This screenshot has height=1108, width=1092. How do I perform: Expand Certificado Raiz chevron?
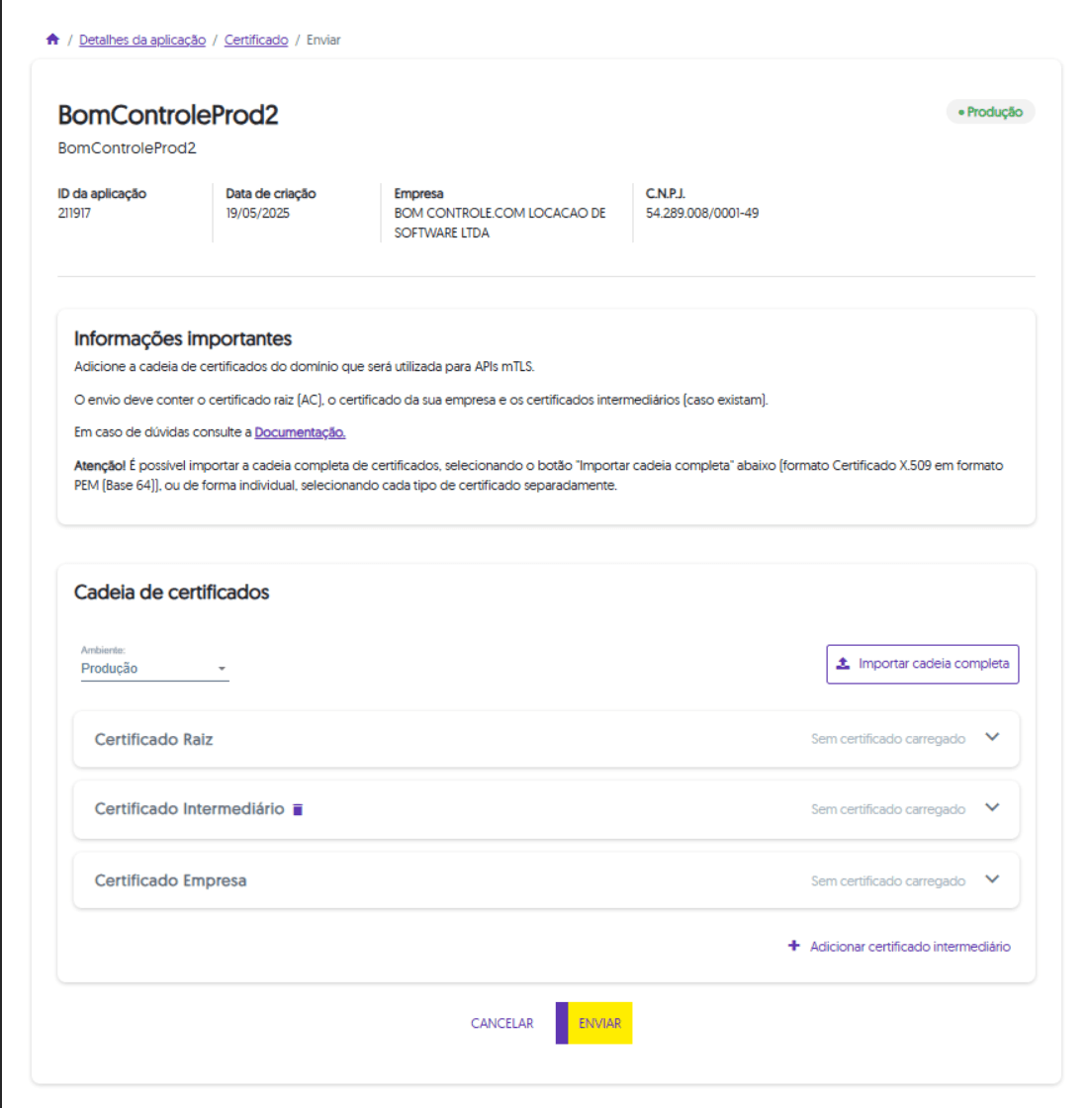click(x=992, y=737)
